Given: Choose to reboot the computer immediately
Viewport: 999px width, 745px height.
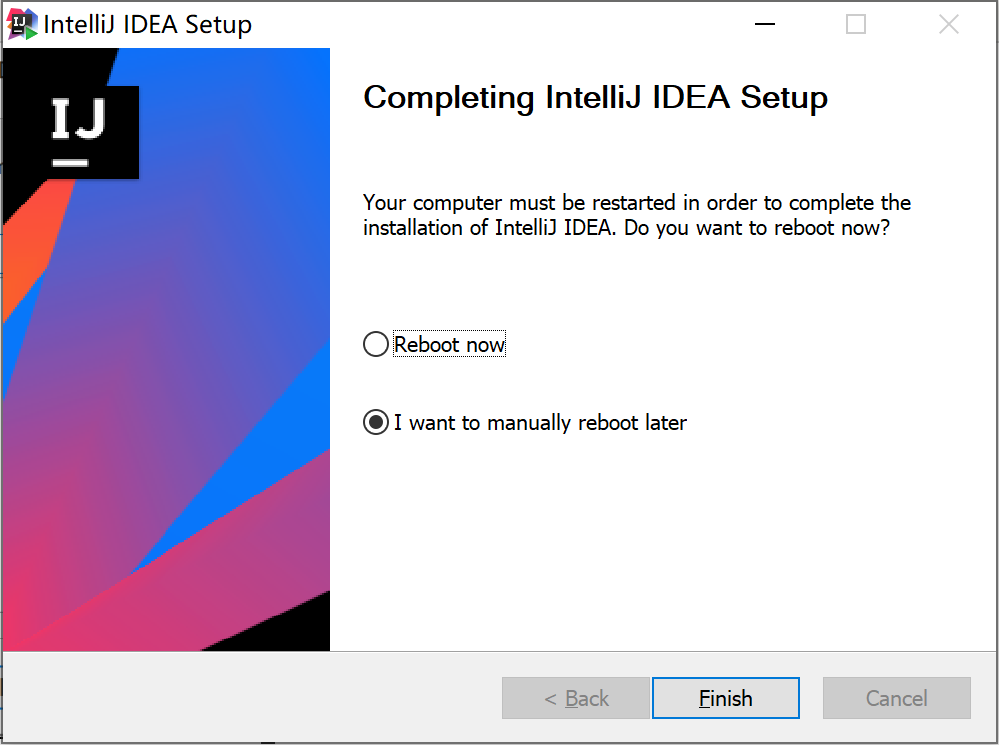Looking at the screenshot, I should point(374,343).
